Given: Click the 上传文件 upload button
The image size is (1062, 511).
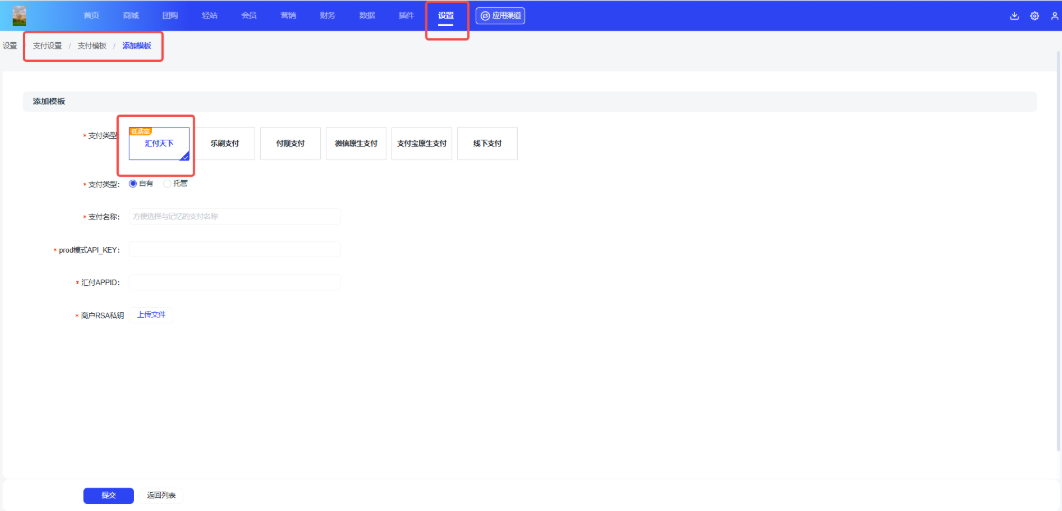Looking at the screenshot, I should (x=151, y=315).
